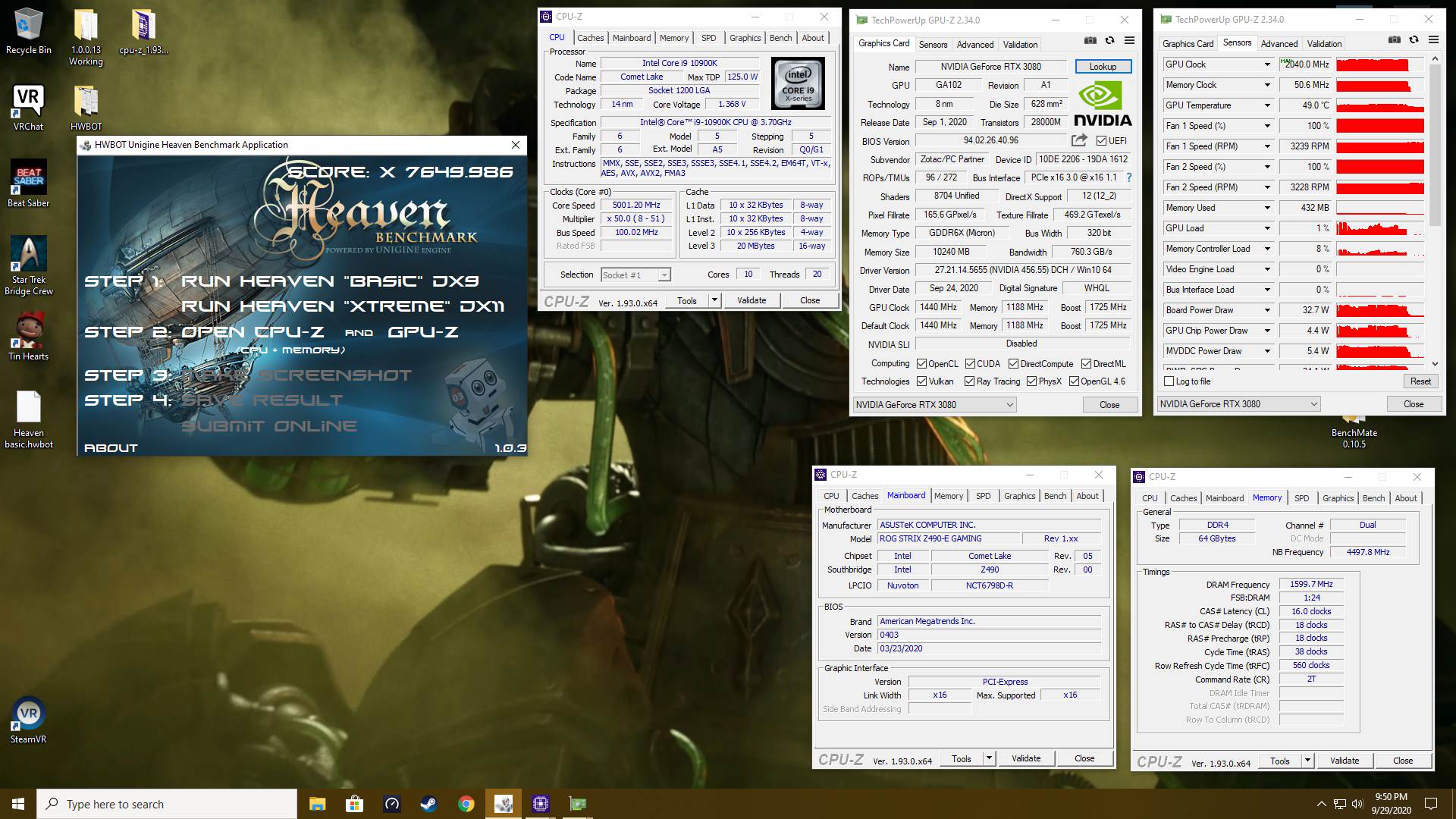1456x819 pixels.
Task: Open Microsoft Store from taskbar
Action: [x=354, y=804]
